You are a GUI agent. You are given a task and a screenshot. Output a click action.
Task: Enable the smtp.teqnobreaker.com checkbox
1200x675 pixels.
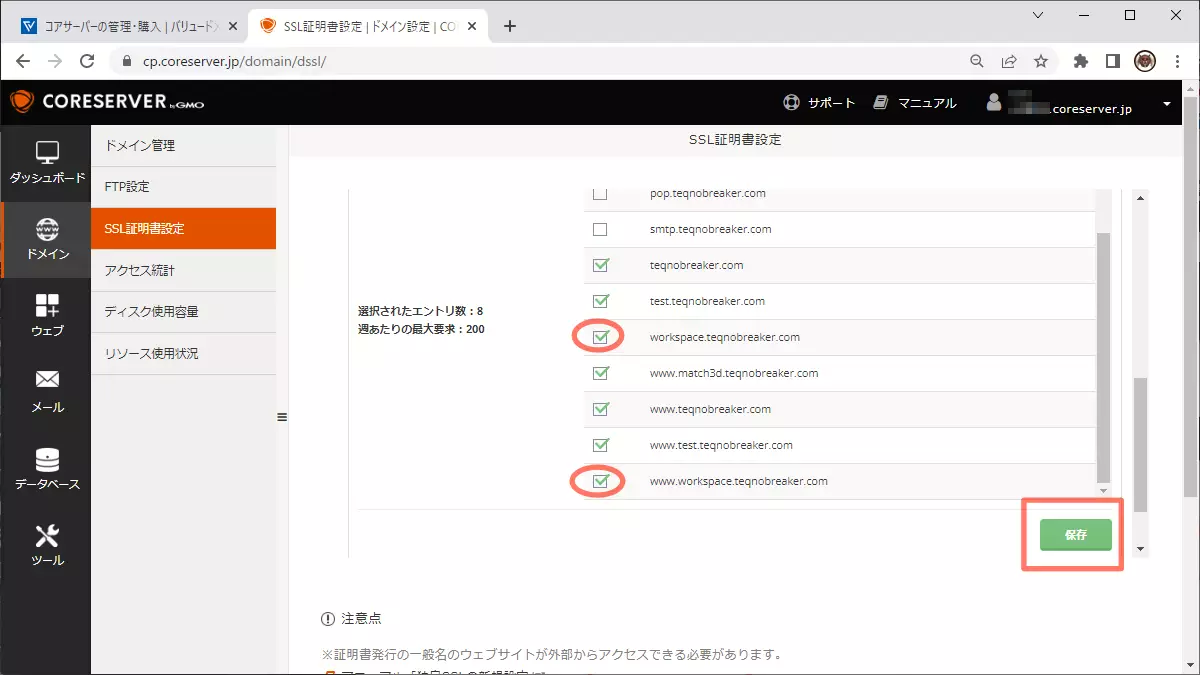point(600,230)
